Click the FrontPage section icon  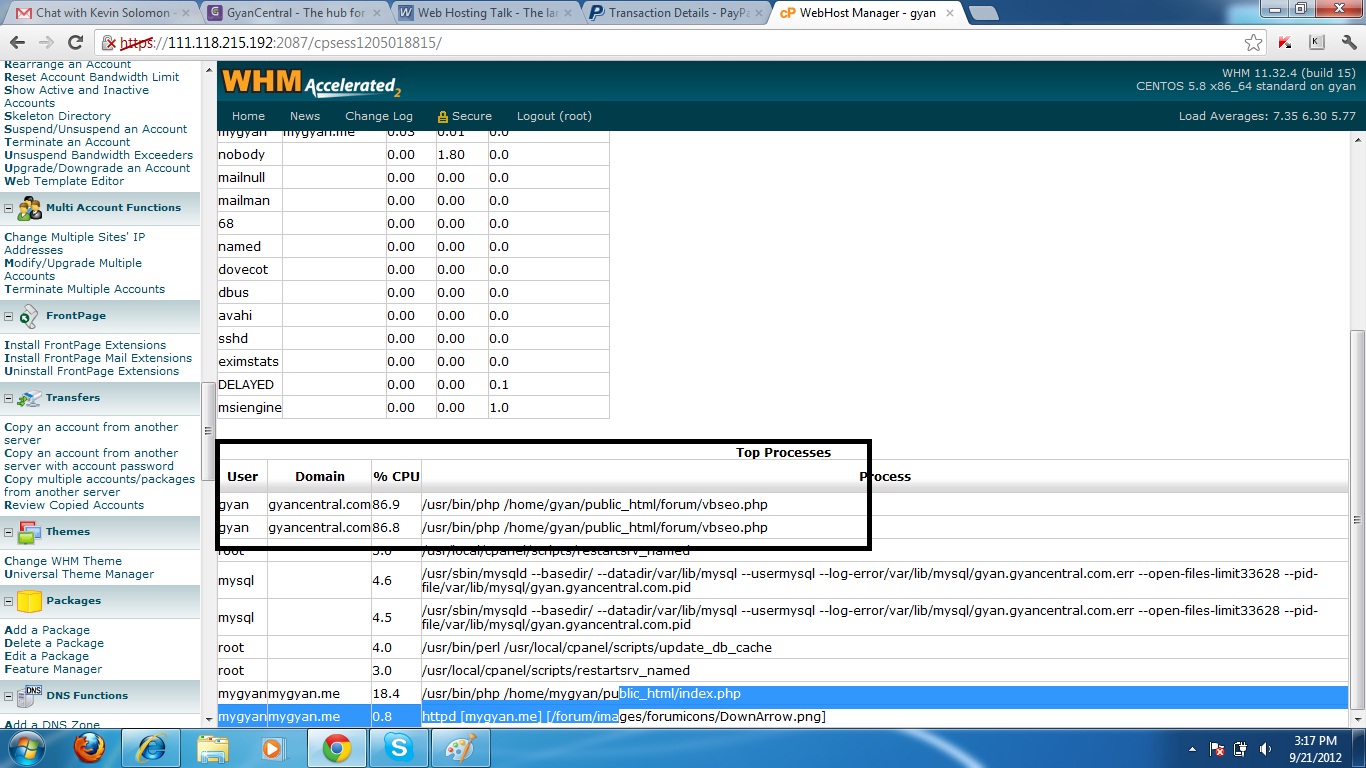29,316
